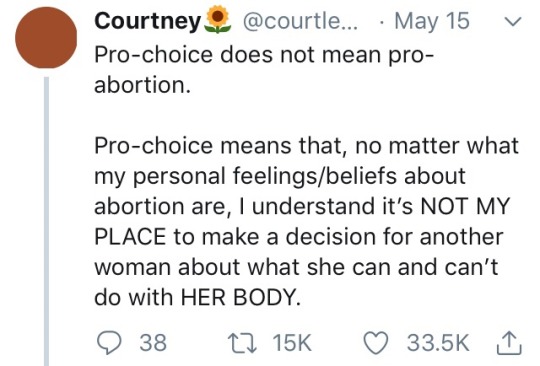Expand the tweet options chevron
540x366 pixels.
click(x=513, y=22)
